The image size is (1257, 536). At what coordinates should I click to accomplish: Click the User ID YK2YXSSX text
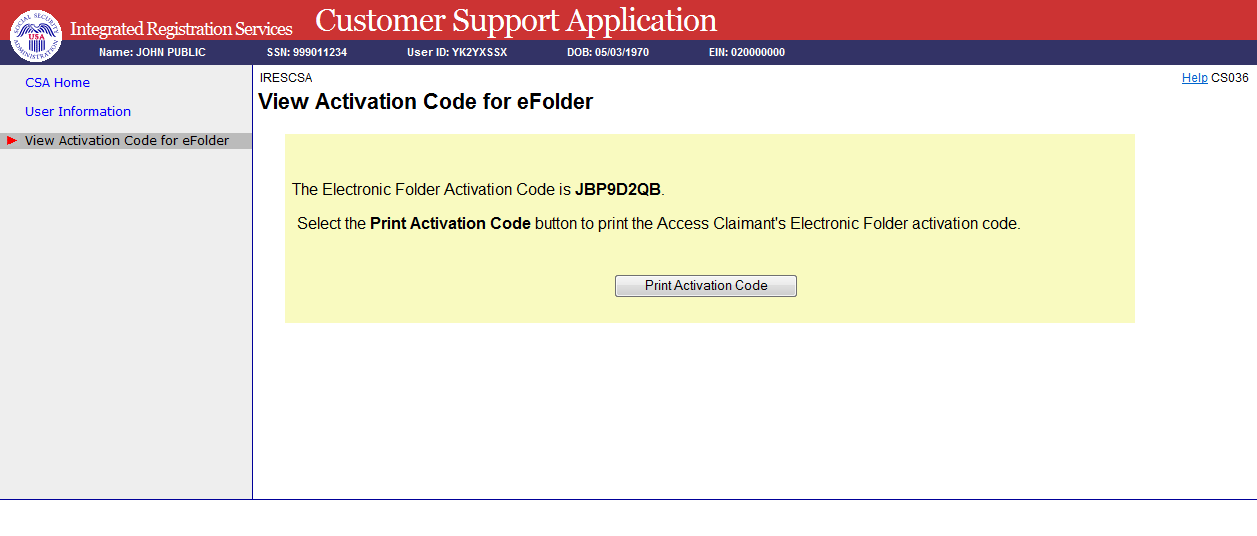coord(457,52)
